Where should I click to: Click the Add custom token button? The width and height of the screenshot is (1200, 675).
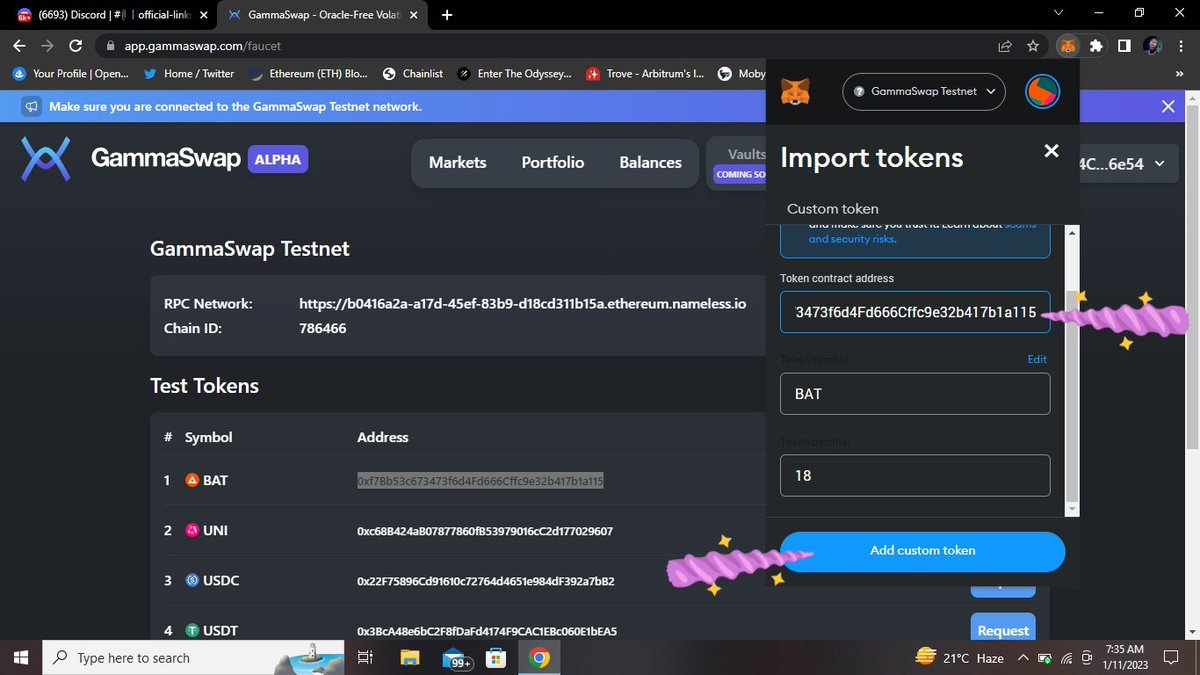click(922, 551)
